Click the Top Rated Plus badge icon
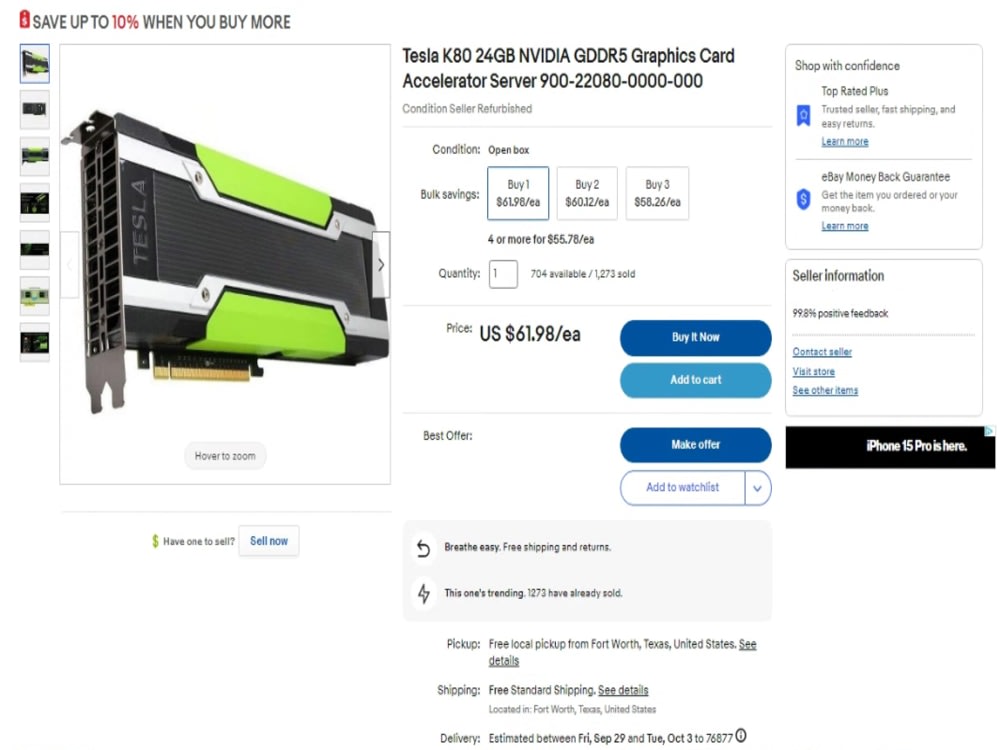Viewport: 1000px width, 750px height. coord(804,115)
